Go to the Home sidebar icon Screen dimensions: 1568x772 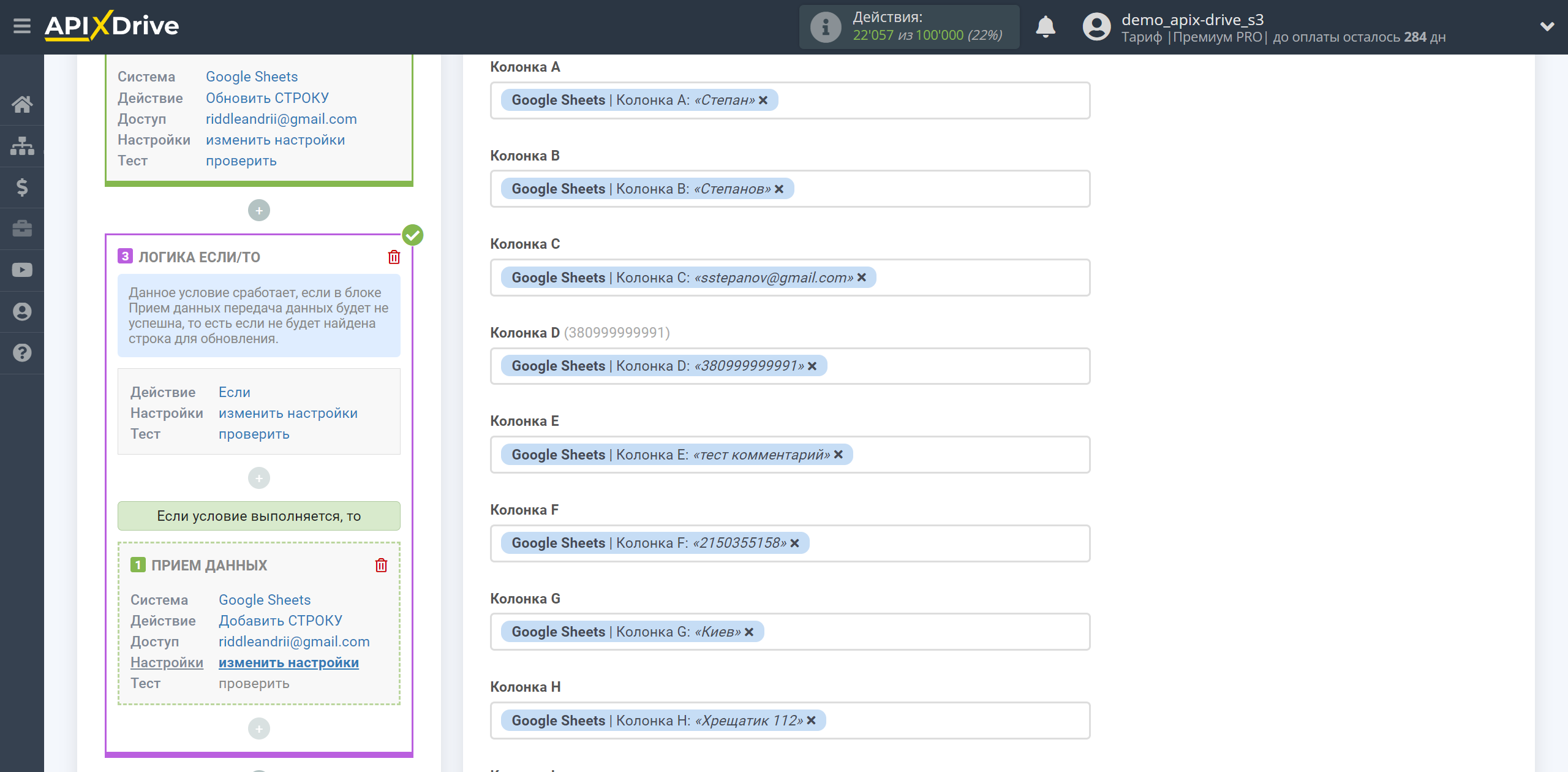click(22, 104)
